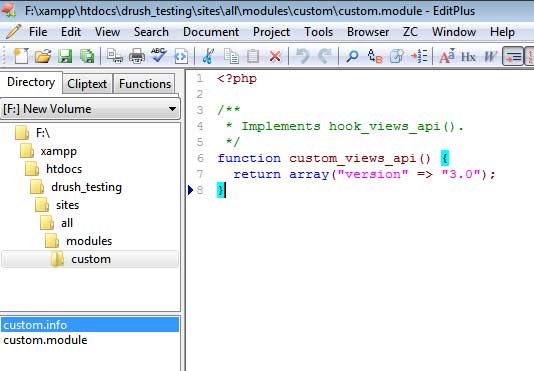Open the Help menu
534x371 pixels.
pyautogui.click(x=502, y=32)
